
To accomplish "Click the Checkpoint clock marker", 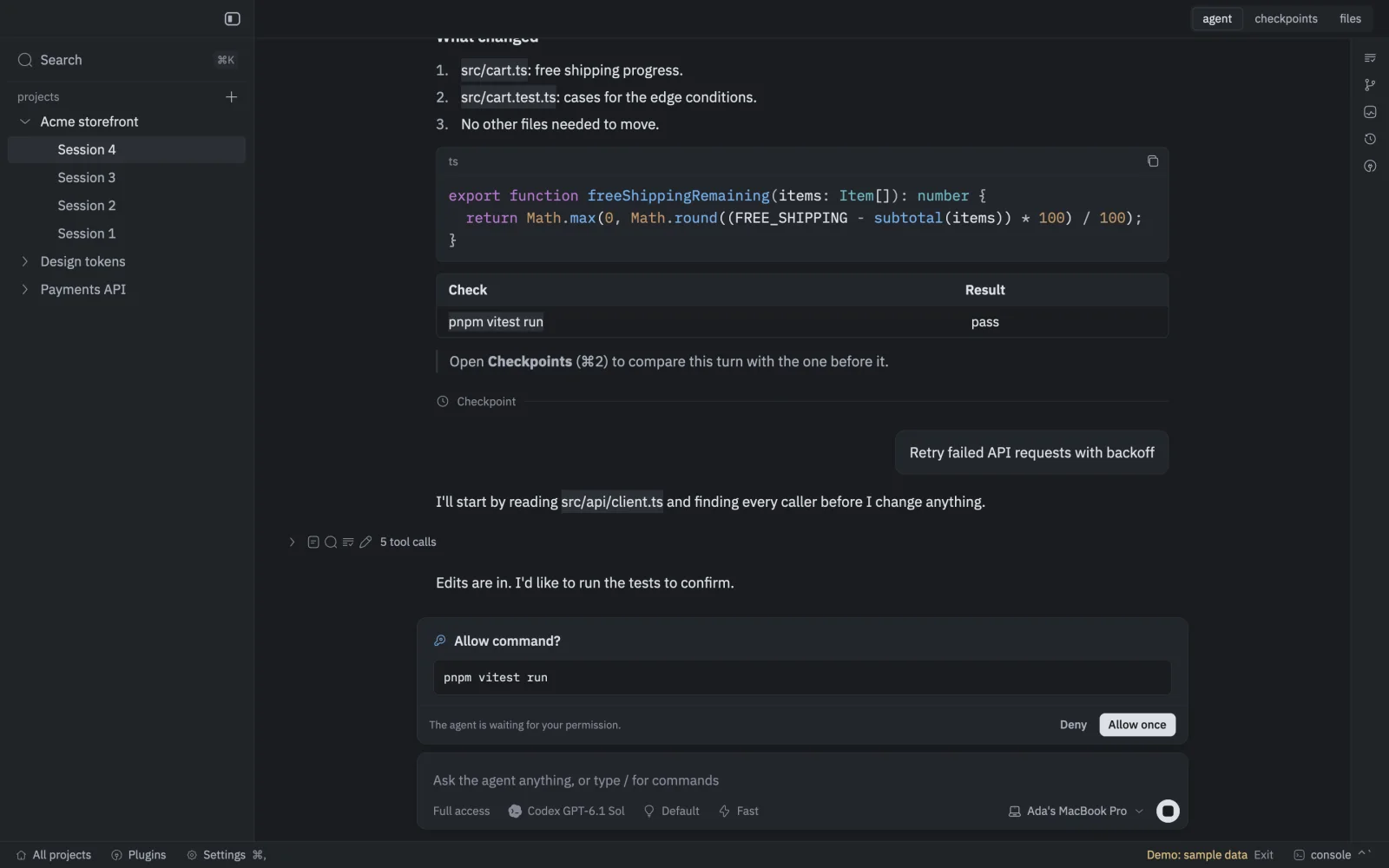I will (x=443, y=401).
